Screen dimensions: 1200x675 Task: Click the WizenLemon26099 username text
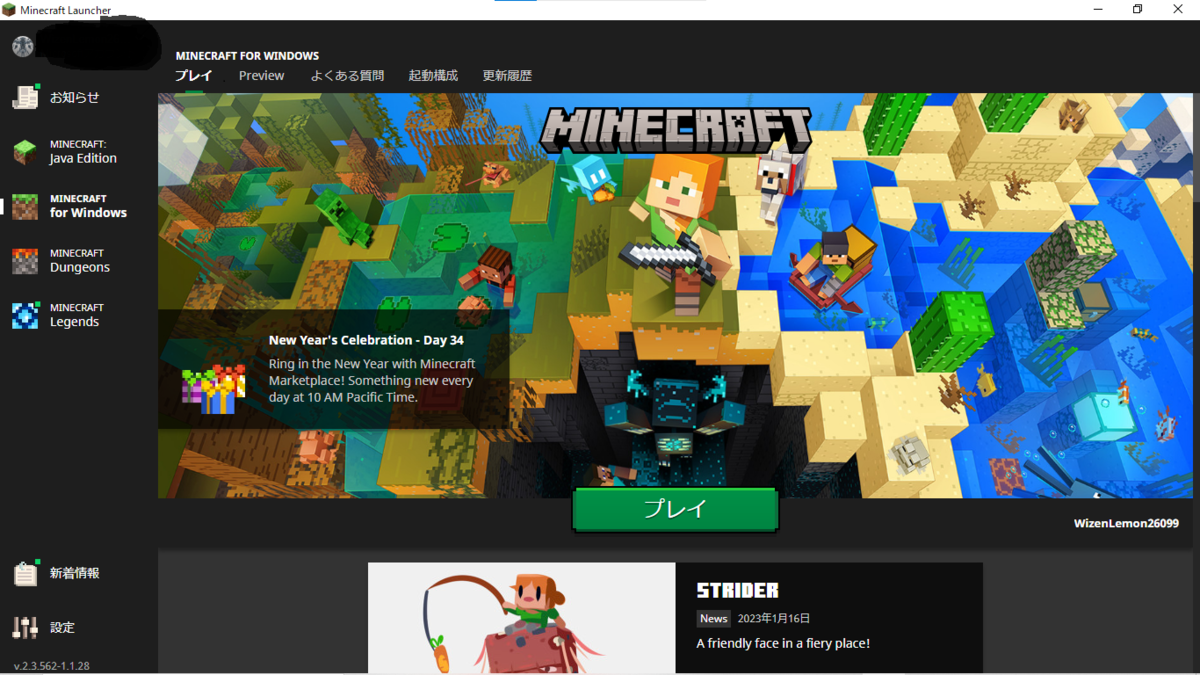tap(1126, 524)
